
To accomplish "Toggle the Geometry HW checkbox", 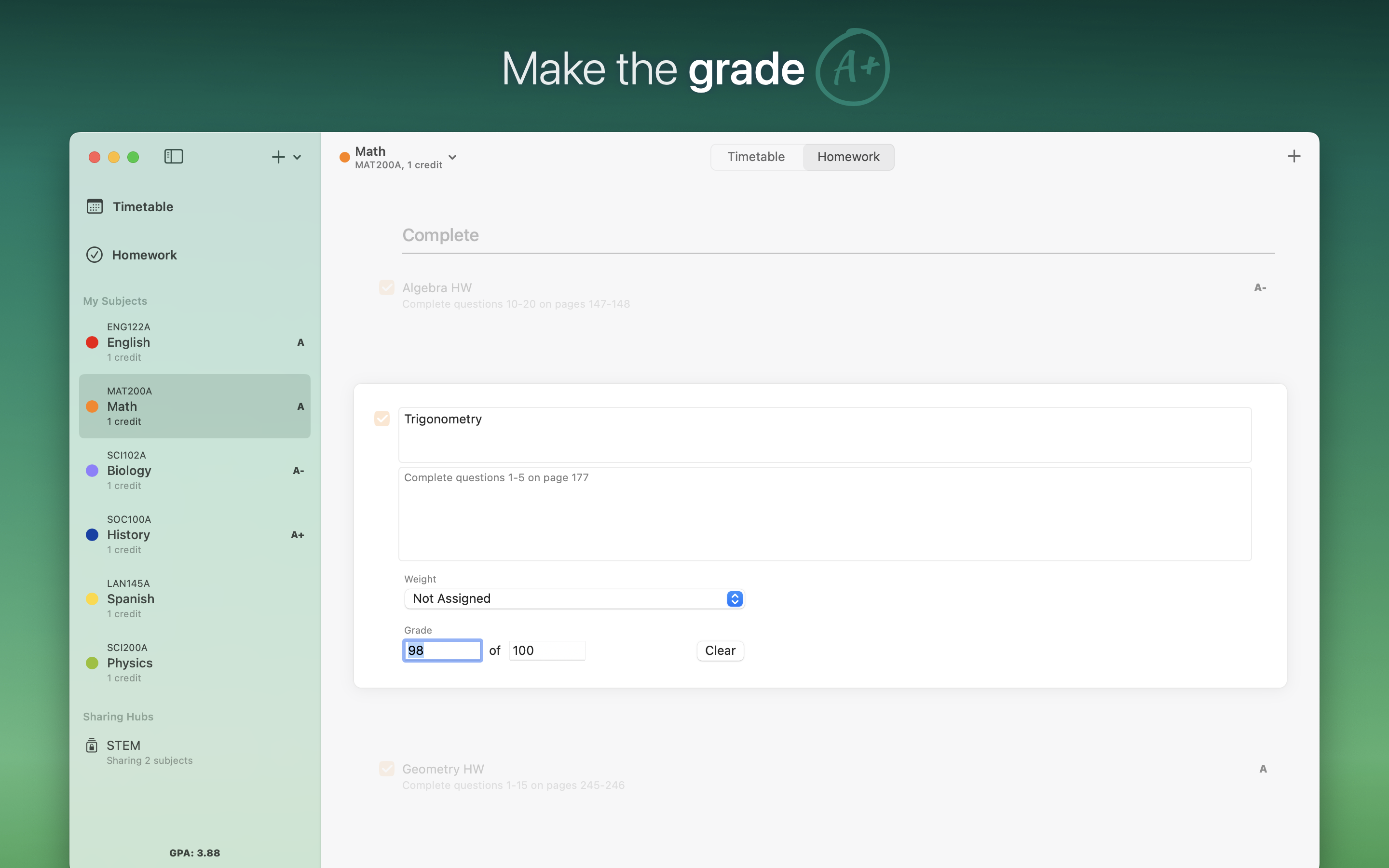I will click(387, 769).
